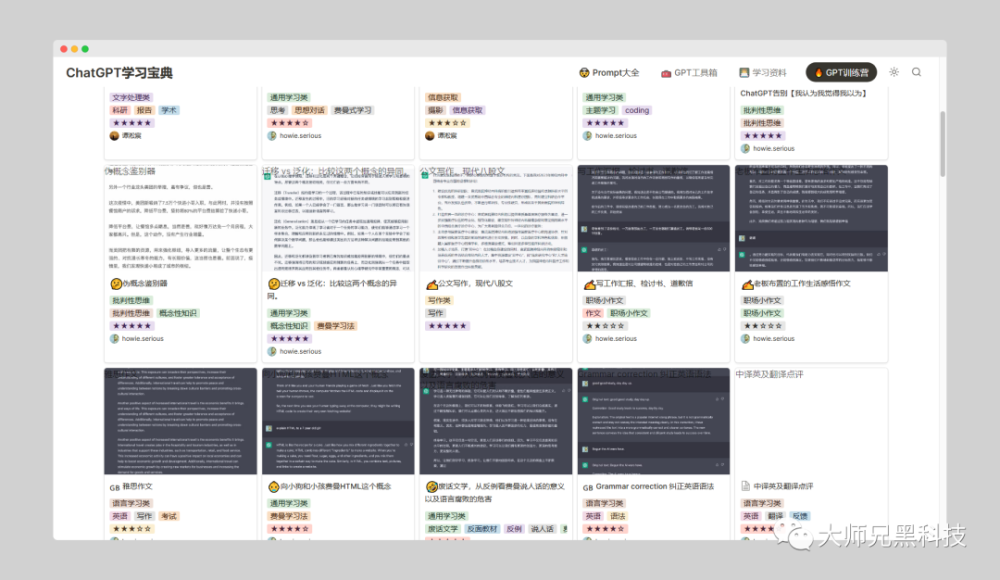
Task: Toggle the light/dark theme sun icon
Action: pyautogui.click(x=894, y=72)
